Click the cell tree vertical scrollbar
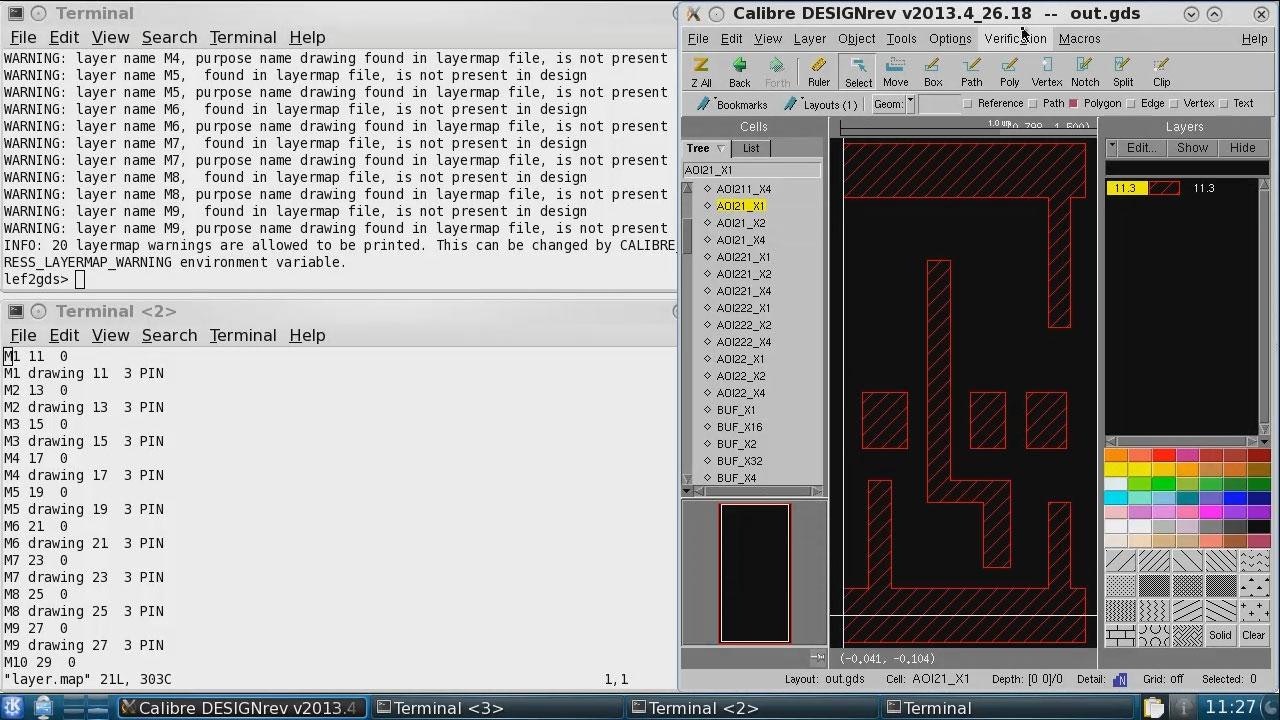The width and height of the screenshot is (1280, 720). click(687, 336)
